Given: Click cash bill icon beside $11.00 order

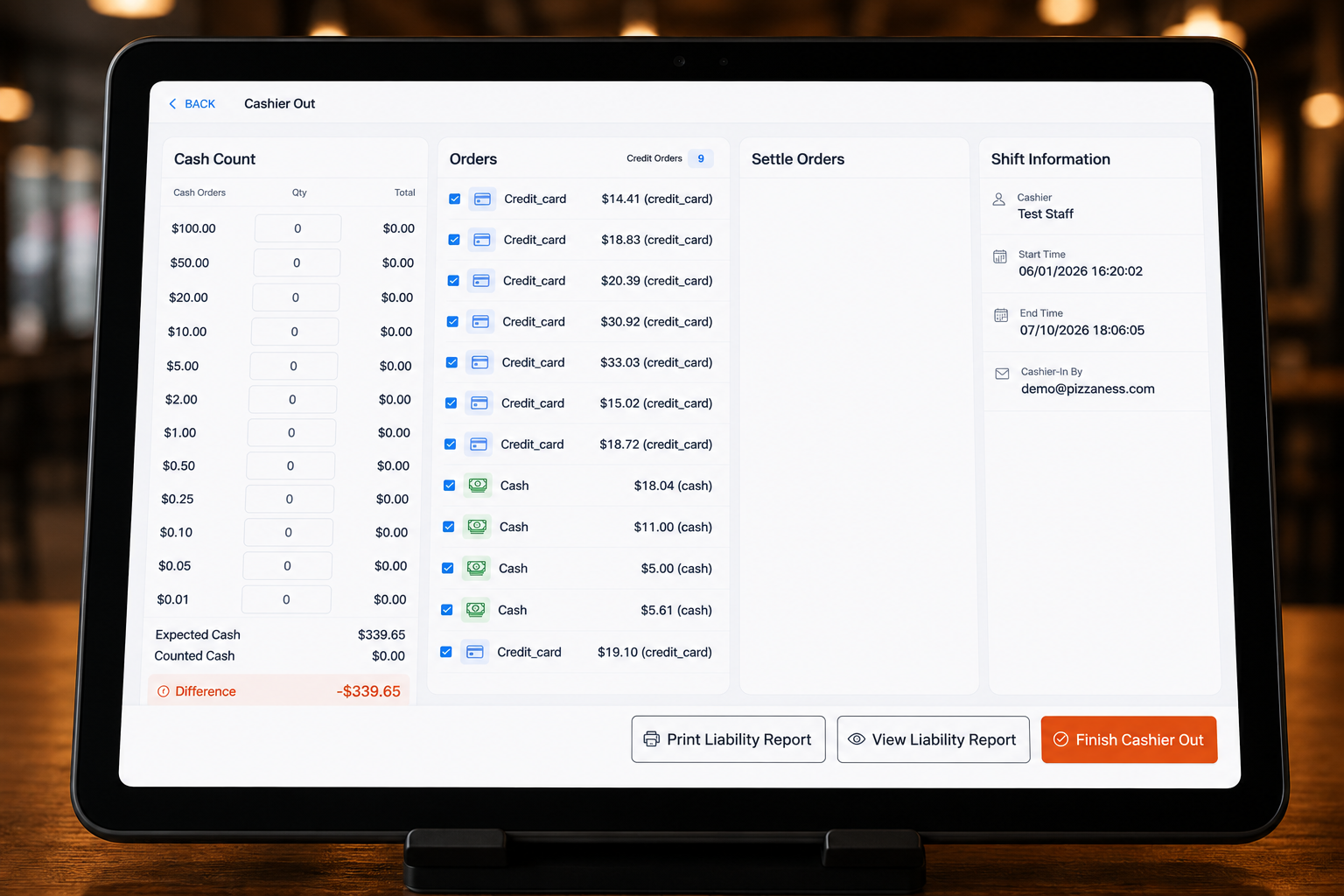Looking at the screenshot, I should [x=477, y=527].
